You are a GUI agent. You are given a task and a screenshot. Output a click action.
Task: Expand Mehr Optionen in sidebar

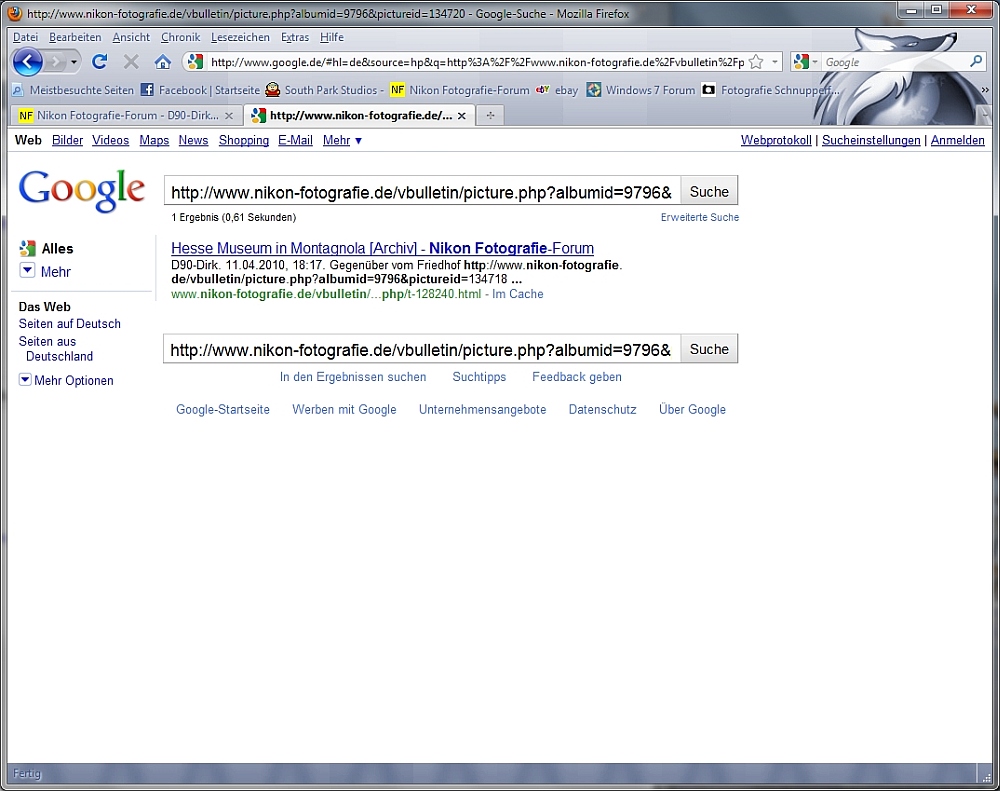point(66,381)
